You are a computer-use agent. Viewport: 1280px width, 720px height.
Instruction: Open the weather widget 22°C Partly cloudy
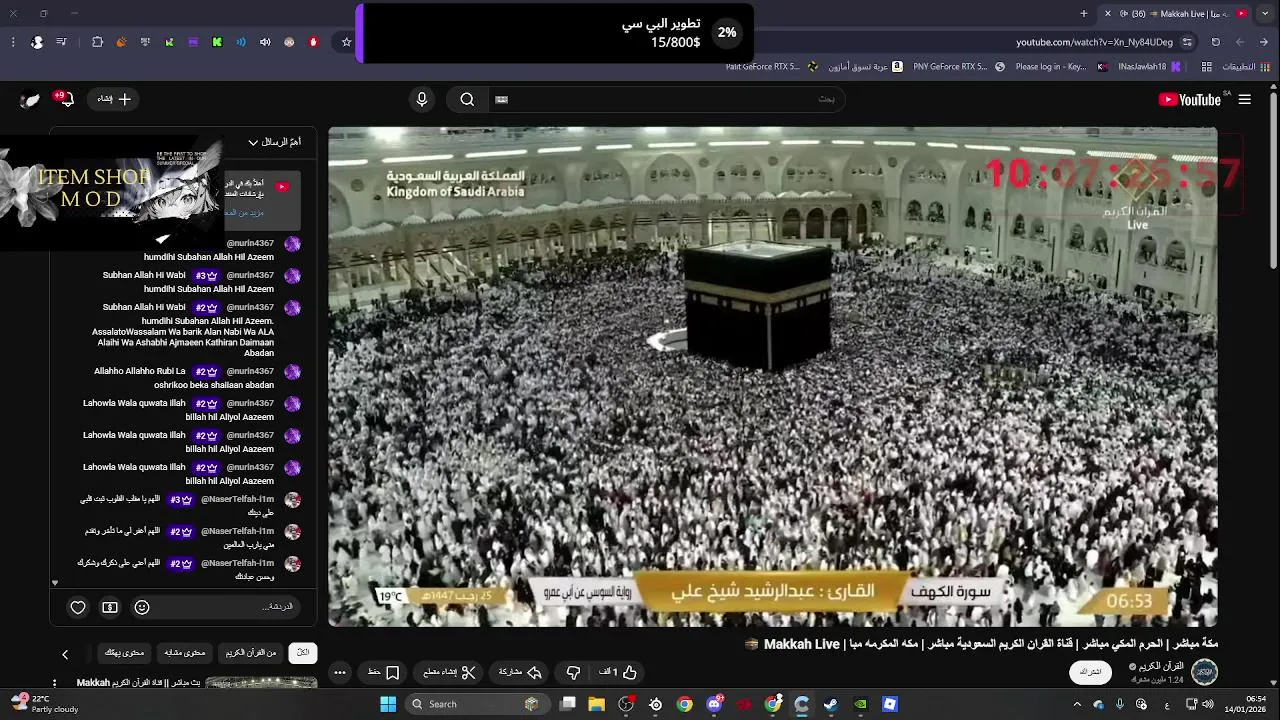(44, 704)
